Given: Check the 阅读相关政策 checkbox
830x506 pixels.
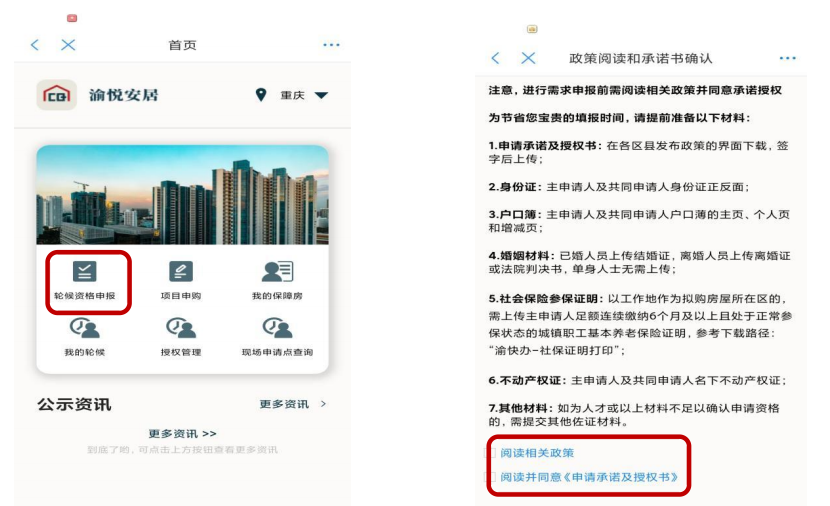Looking at the screenshot, I should click(x=491, y=453).
